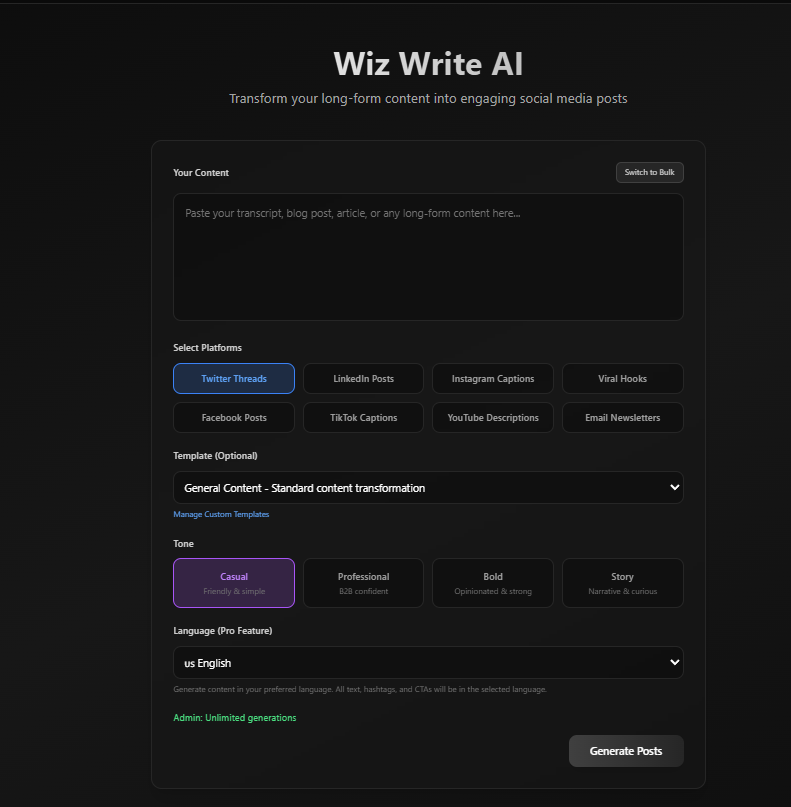Select Facebook Posts platform
Viewport: 791px width, 807px height.
(234, 418)
